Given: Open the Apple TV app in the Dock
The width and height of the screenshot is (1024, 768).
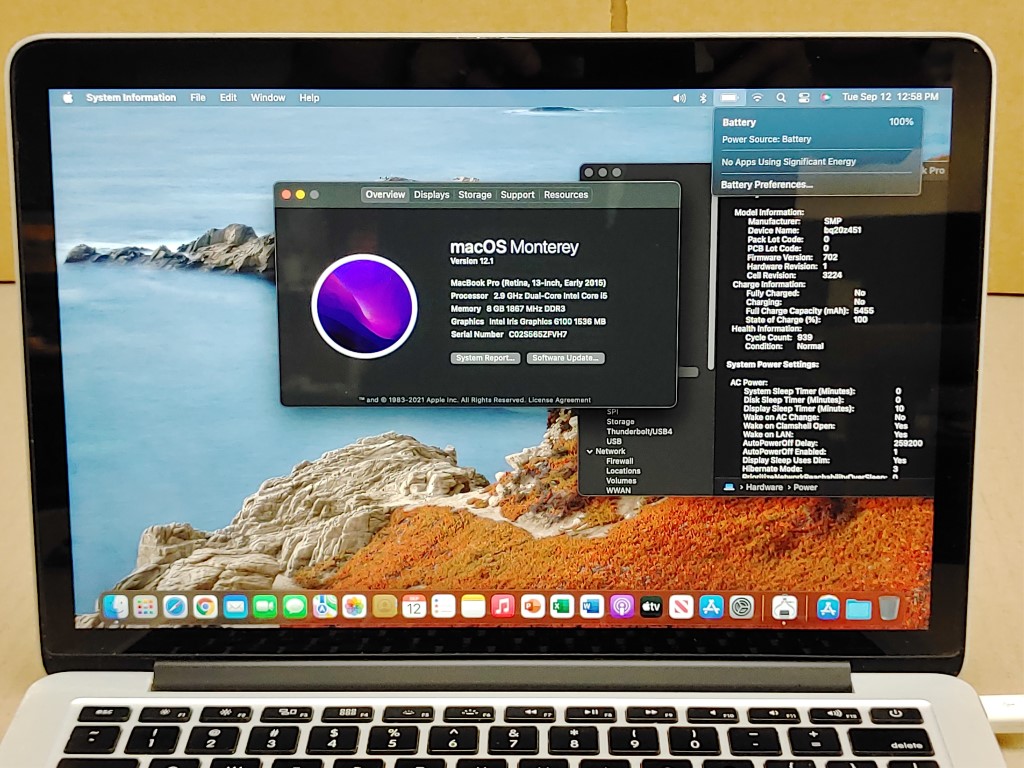Looking at the screenshot, I should click(651, 607).
